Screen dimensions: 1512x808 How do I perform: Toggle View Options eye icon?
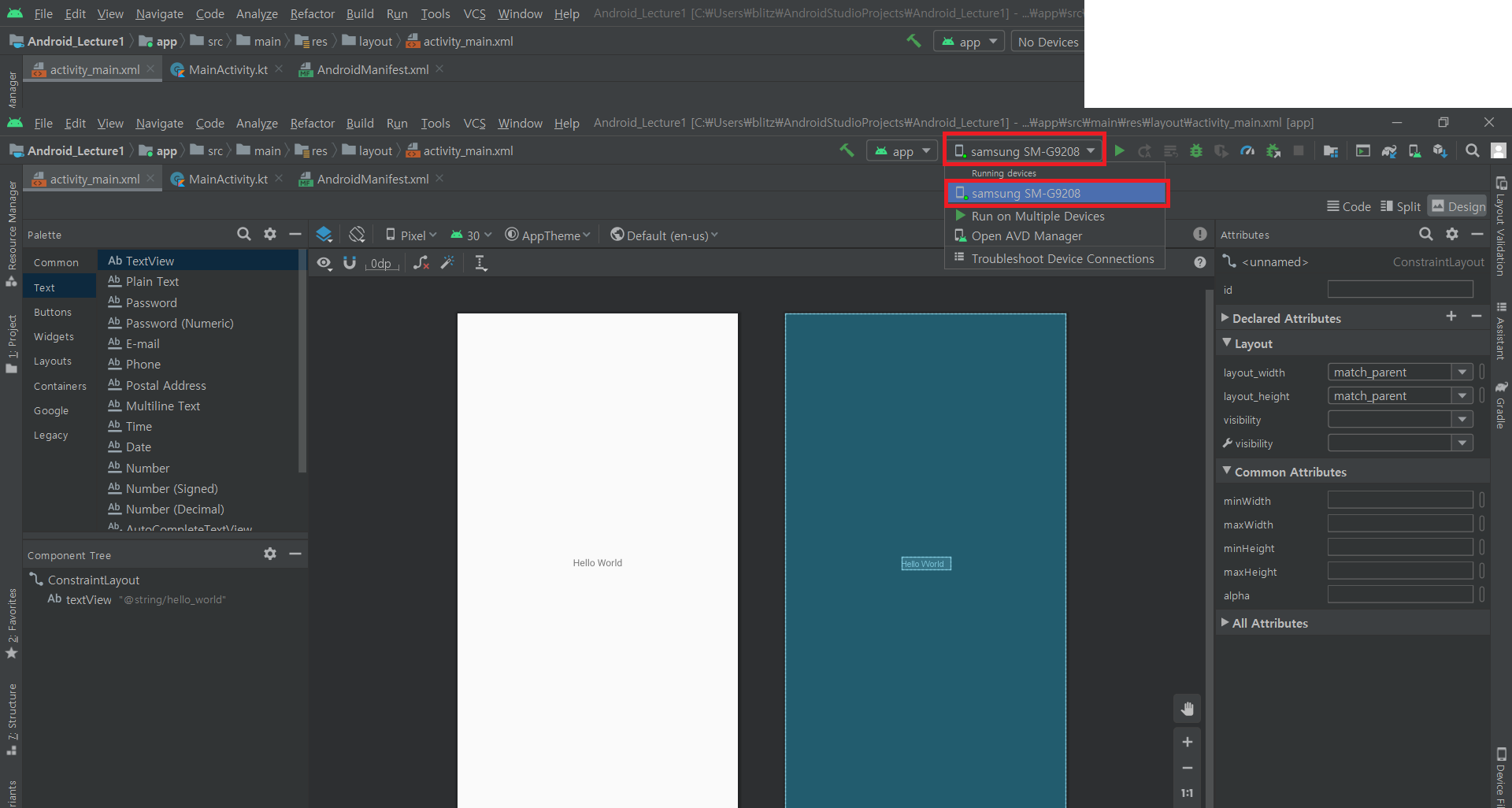pos(324,263)
